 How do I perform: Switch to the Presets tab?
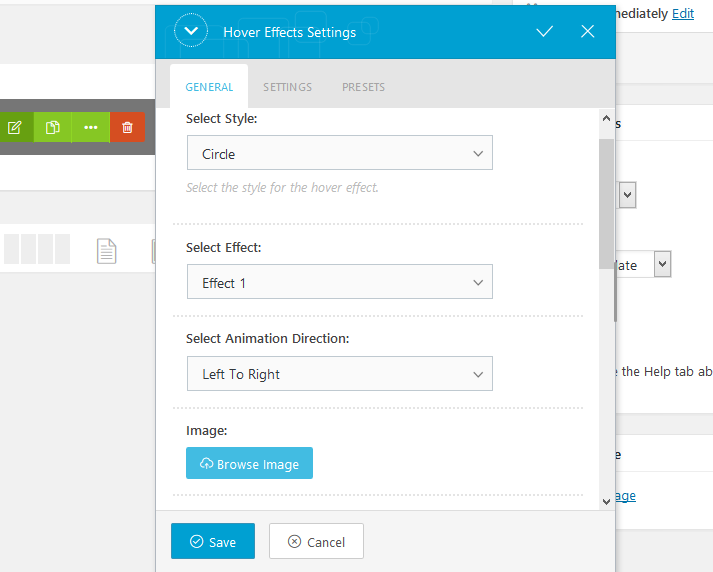coord(363,87)
